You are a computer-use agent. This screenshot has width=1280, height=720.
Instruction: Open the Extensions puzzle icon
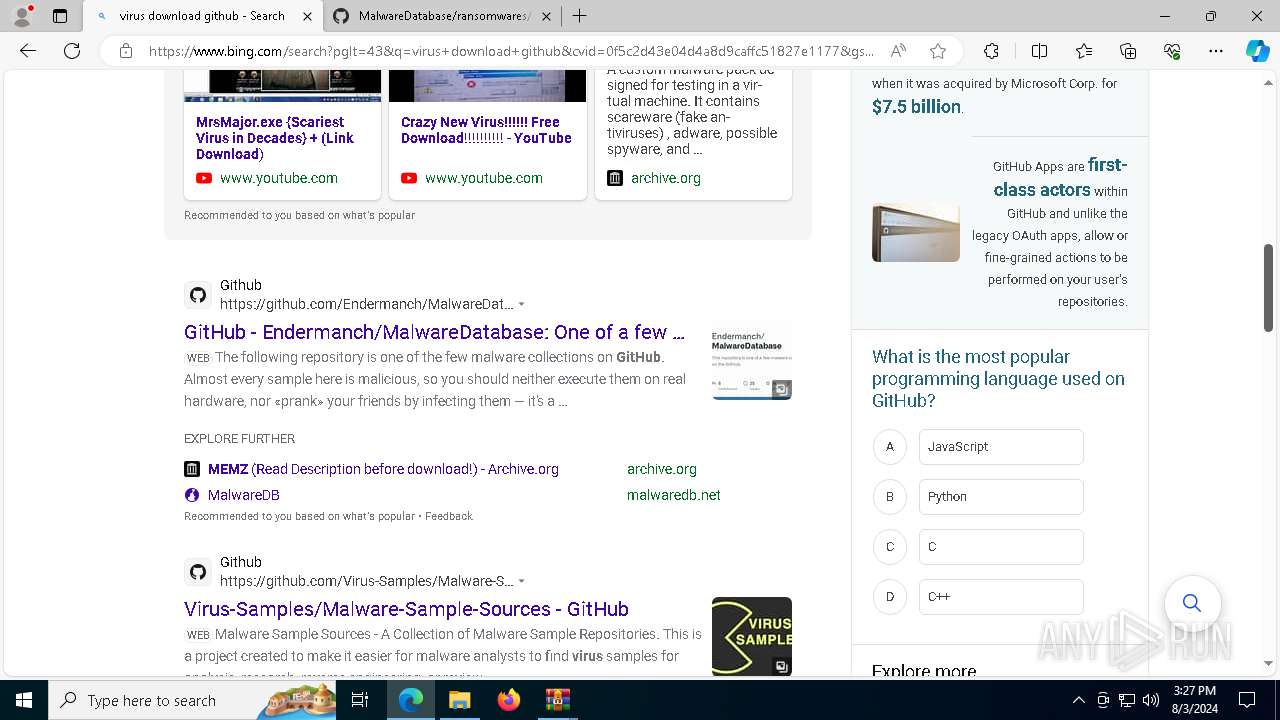click(991, 51)
